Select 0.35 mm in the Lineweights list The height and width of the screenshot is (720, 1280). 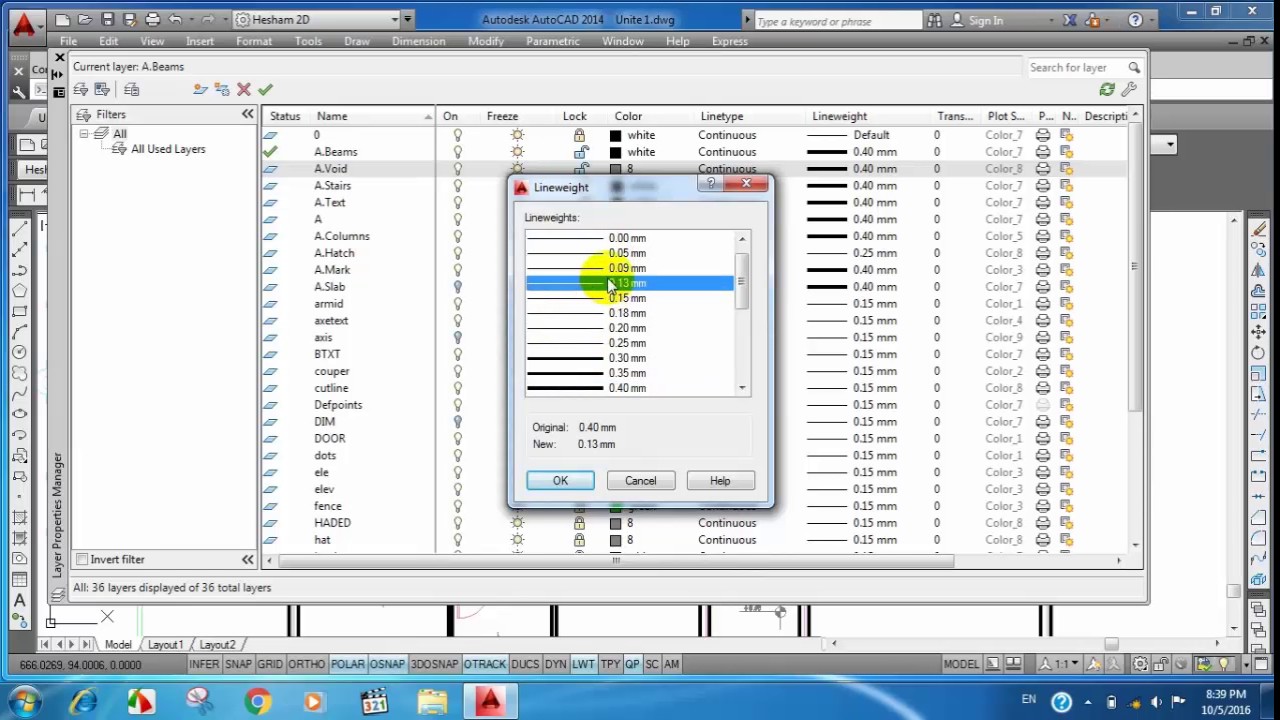[x=629, y=373]
